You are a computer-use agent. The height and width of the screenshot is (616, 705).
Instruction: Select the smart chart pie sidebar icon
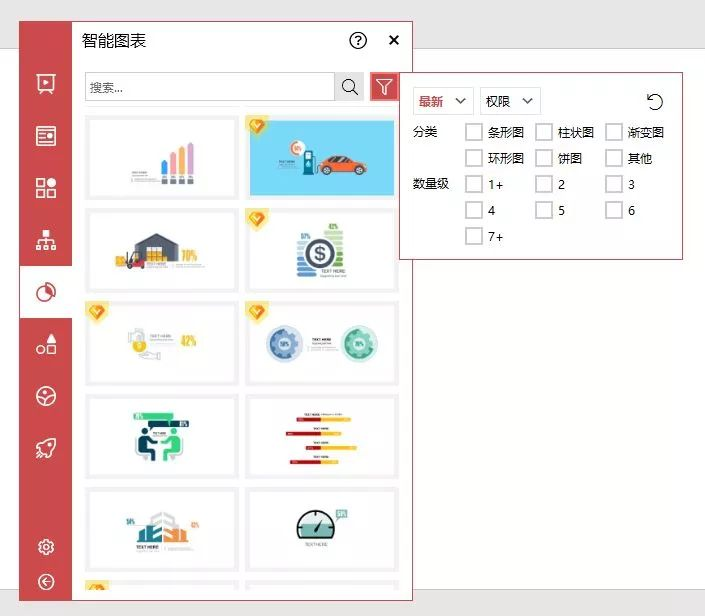[x=46, y=292]
